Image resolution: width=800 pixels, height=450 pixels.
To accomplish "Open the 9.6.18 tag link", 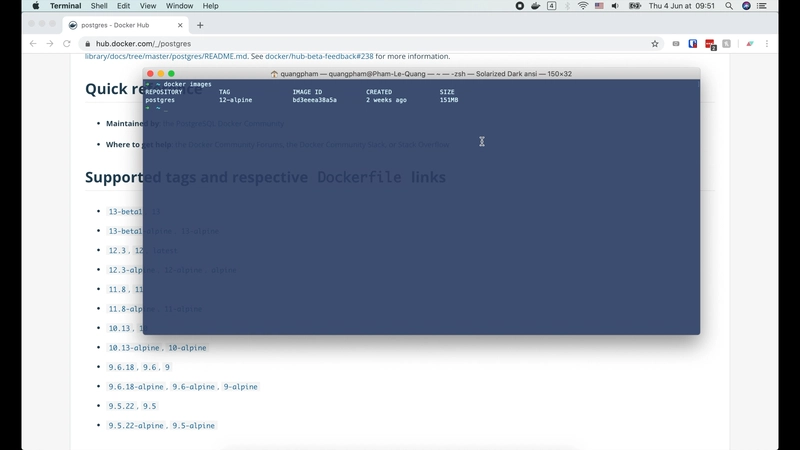I will click(121, 367).
